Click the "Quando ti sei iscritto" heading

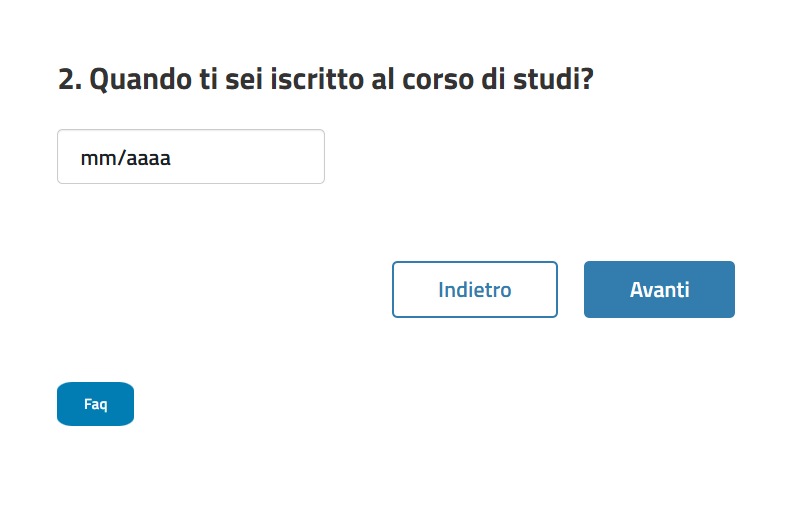point(325,80)
